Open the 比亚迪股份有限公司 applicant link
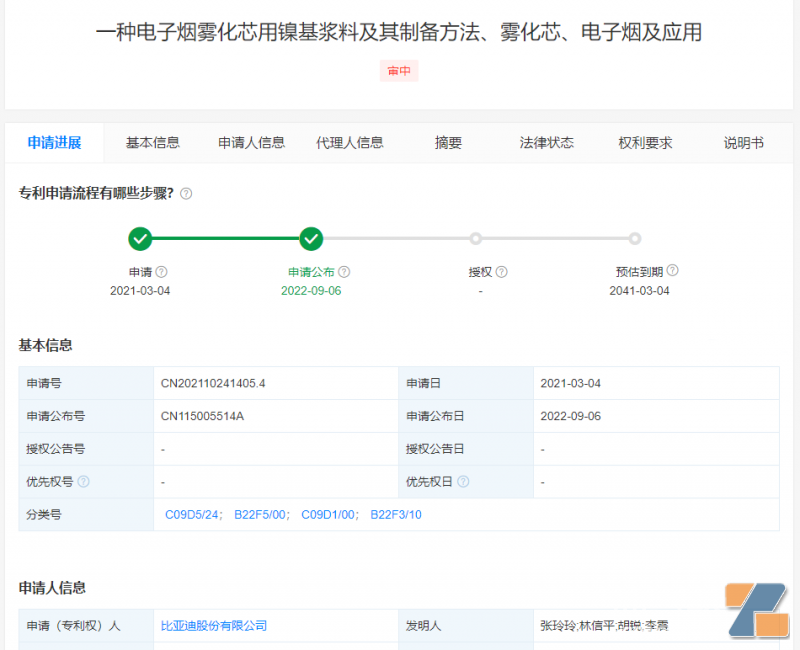This screenshot has height=650, width=800. (217, 625)
